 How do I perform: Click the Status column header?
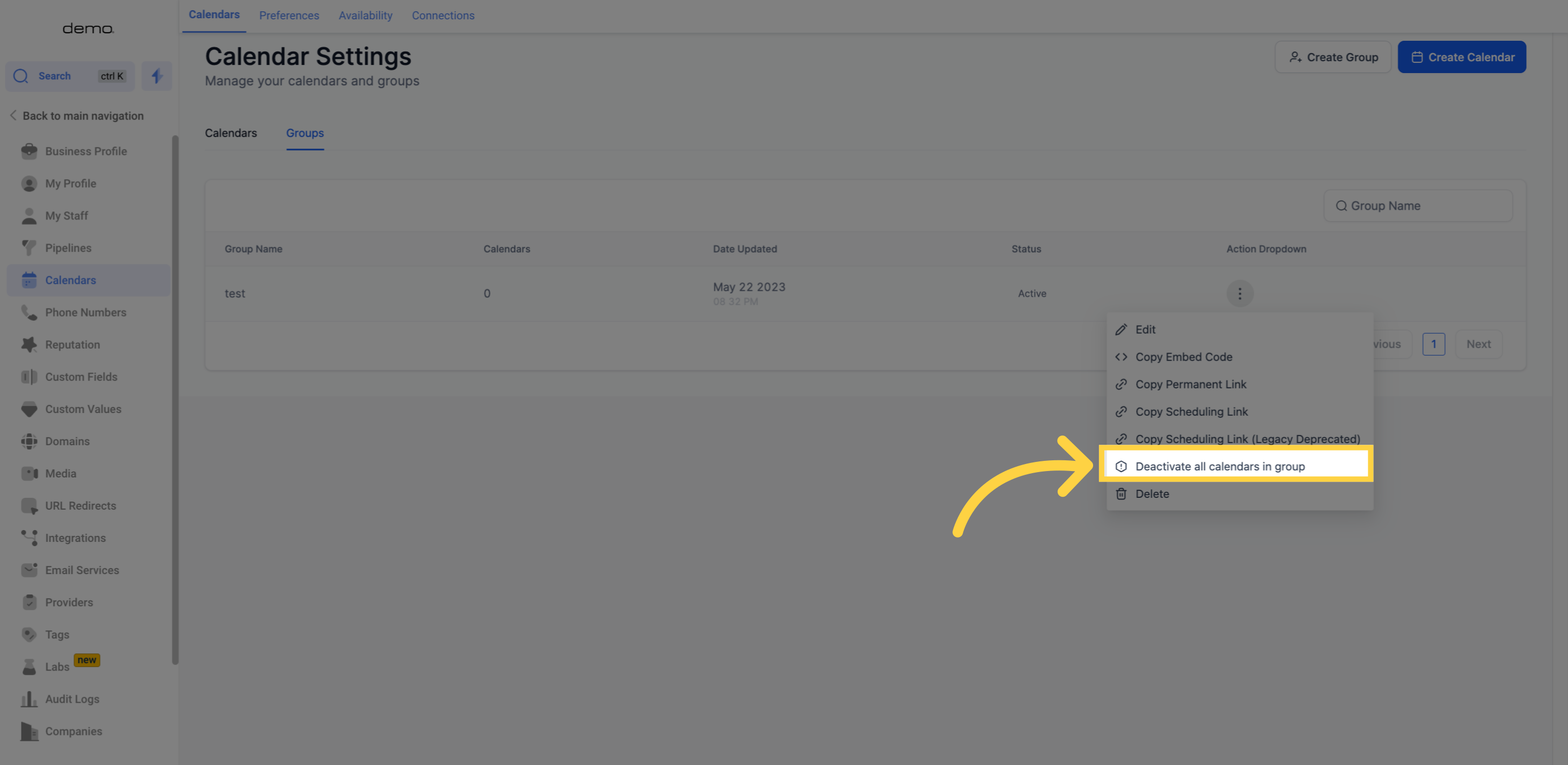pyautogui.click(x=1025, y=249)
